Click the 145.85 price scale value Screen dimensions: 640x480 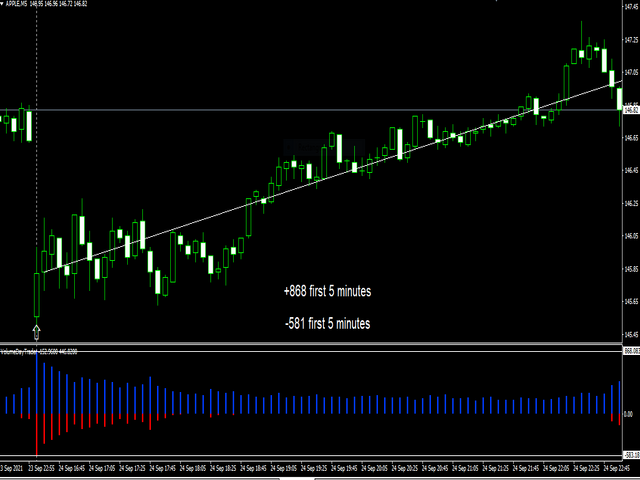tap(631, 269)
